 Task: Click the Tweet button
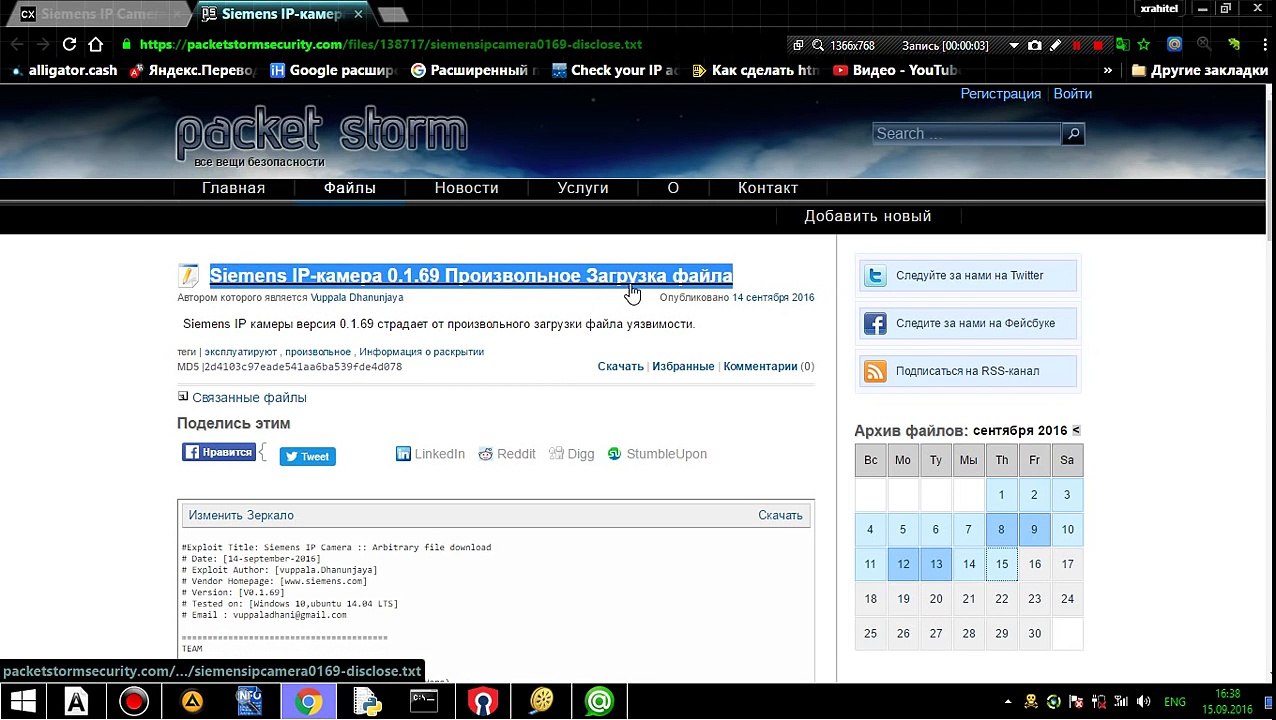coord(307,456)
